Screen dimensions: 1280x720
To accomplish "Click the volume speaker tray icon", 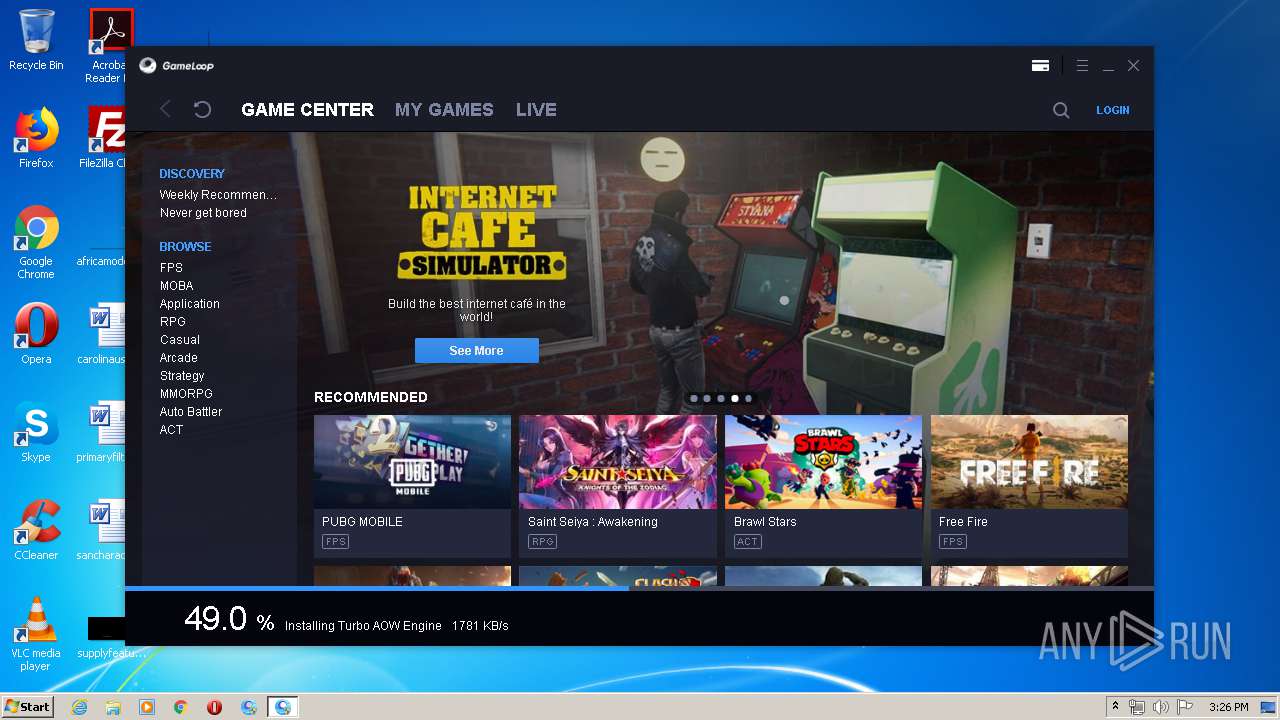I will click(x=1160, y=707).
